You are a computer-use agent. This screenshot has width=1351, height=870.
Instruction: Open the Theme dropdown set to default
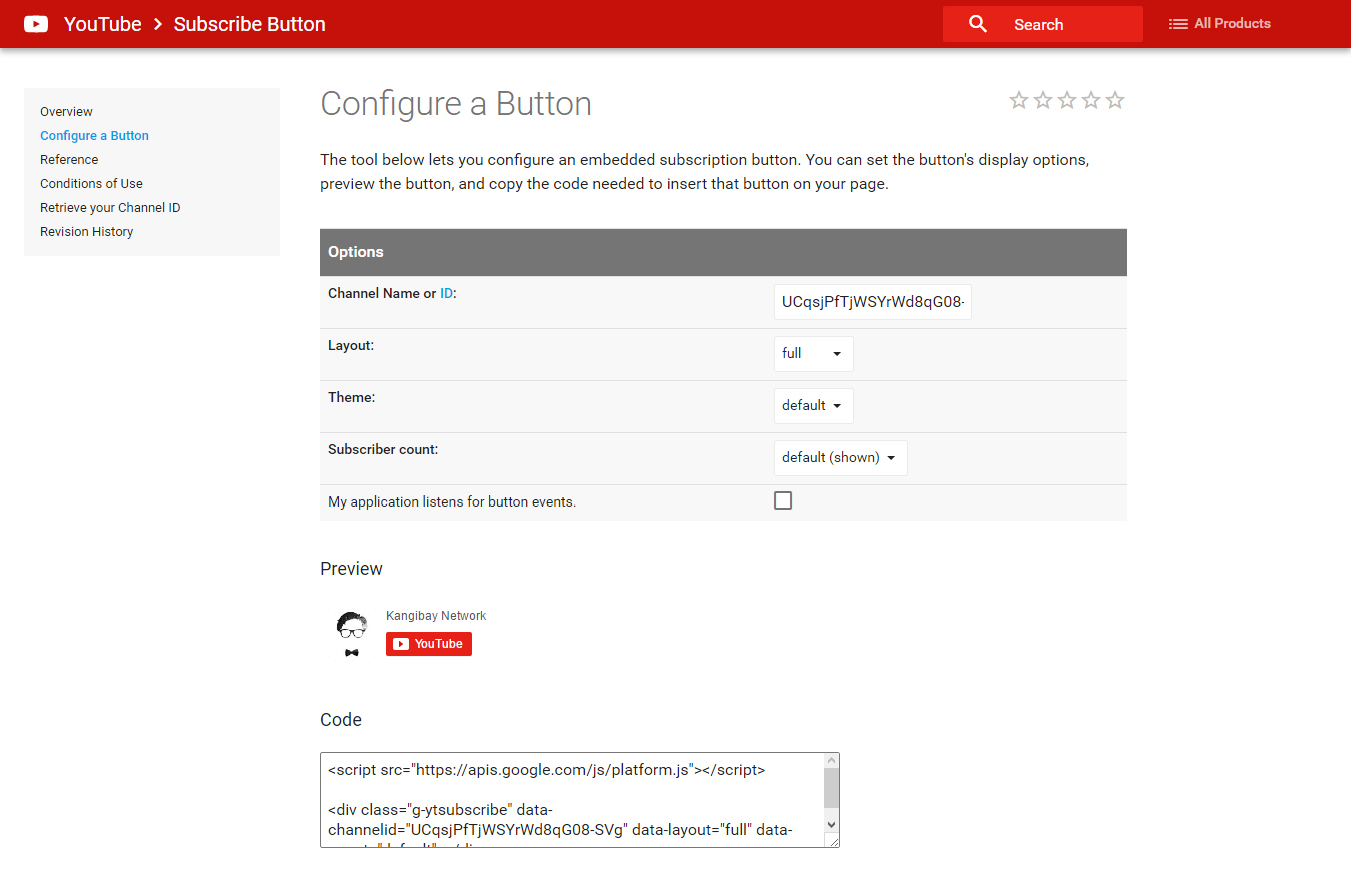[814, 406]
